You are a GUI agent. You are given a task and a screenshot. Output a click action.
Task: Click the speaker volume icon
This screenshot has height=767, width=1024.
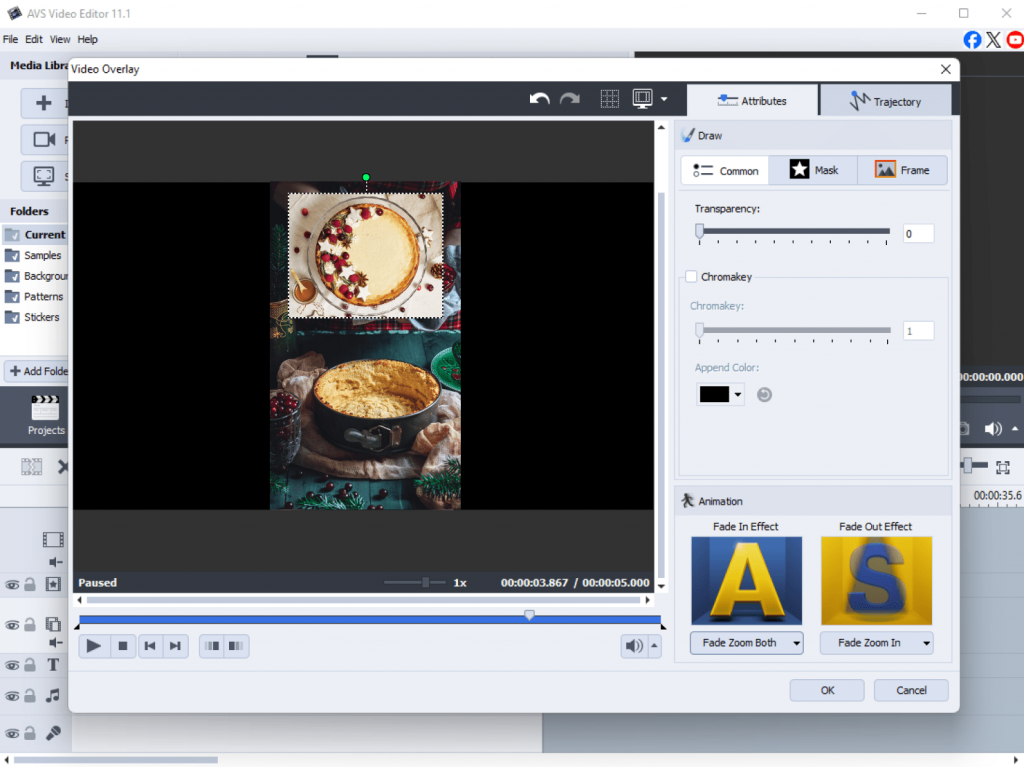click(634, 646)
